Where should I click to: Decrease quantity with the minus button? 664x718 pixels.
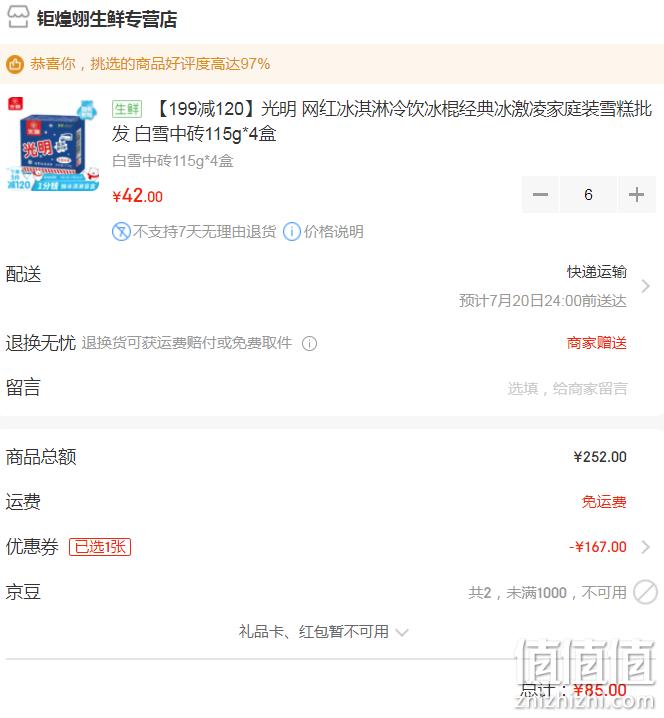pyautogui.click(x=540, y=195)
